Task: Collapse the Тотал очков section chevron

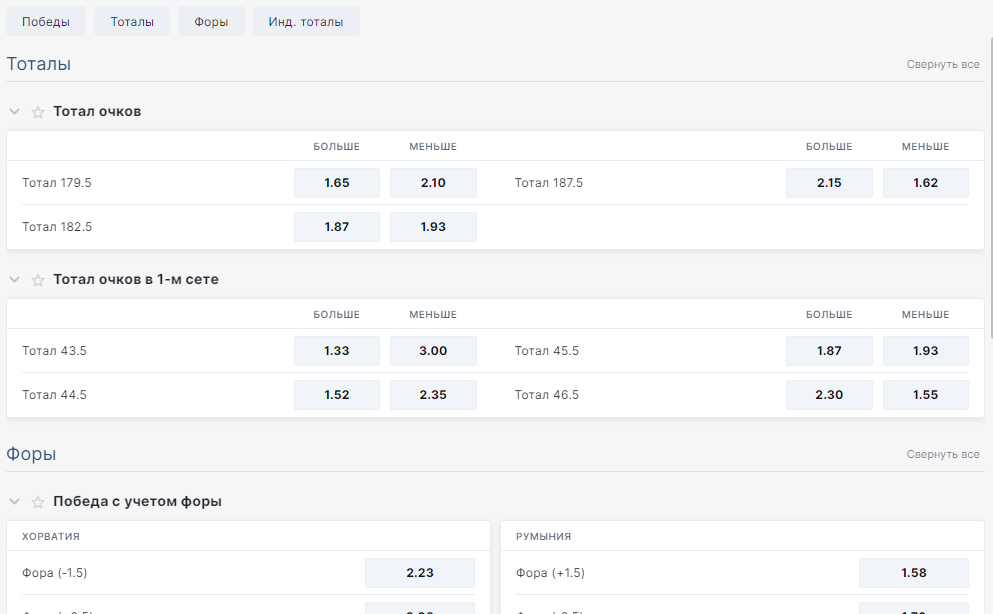Action: [15, 112]
